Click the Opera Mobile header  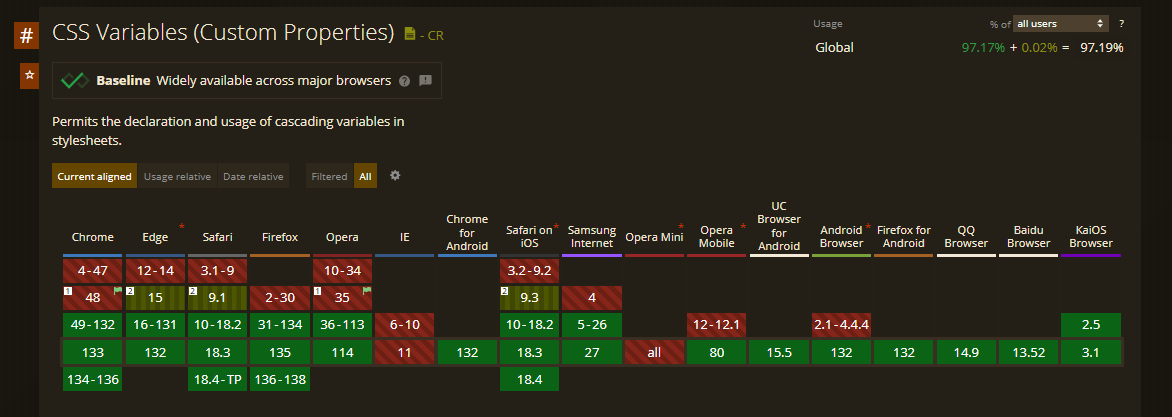click(x=717, y=237)
